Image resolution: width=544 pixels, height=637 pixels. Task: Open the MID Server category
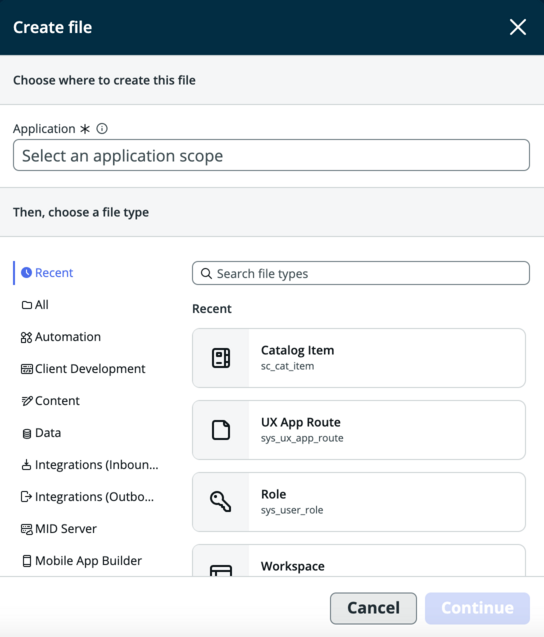(x=59, y=529)
